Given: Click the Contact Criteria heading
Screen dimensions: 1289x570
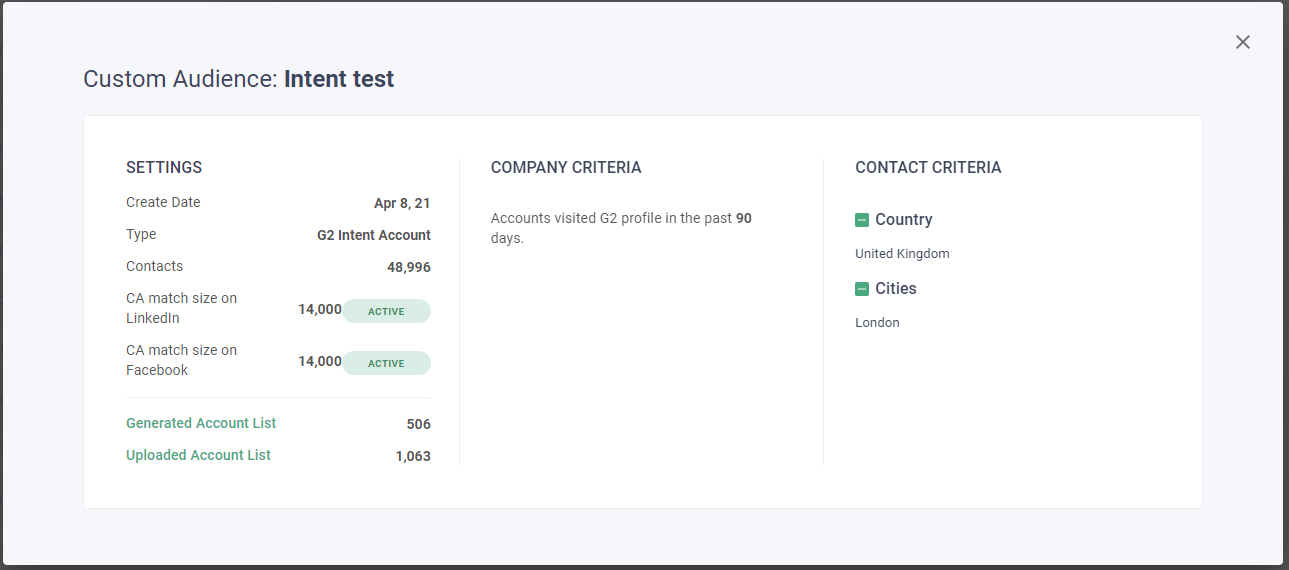Looking at the screenshot, I should point(927,168).
